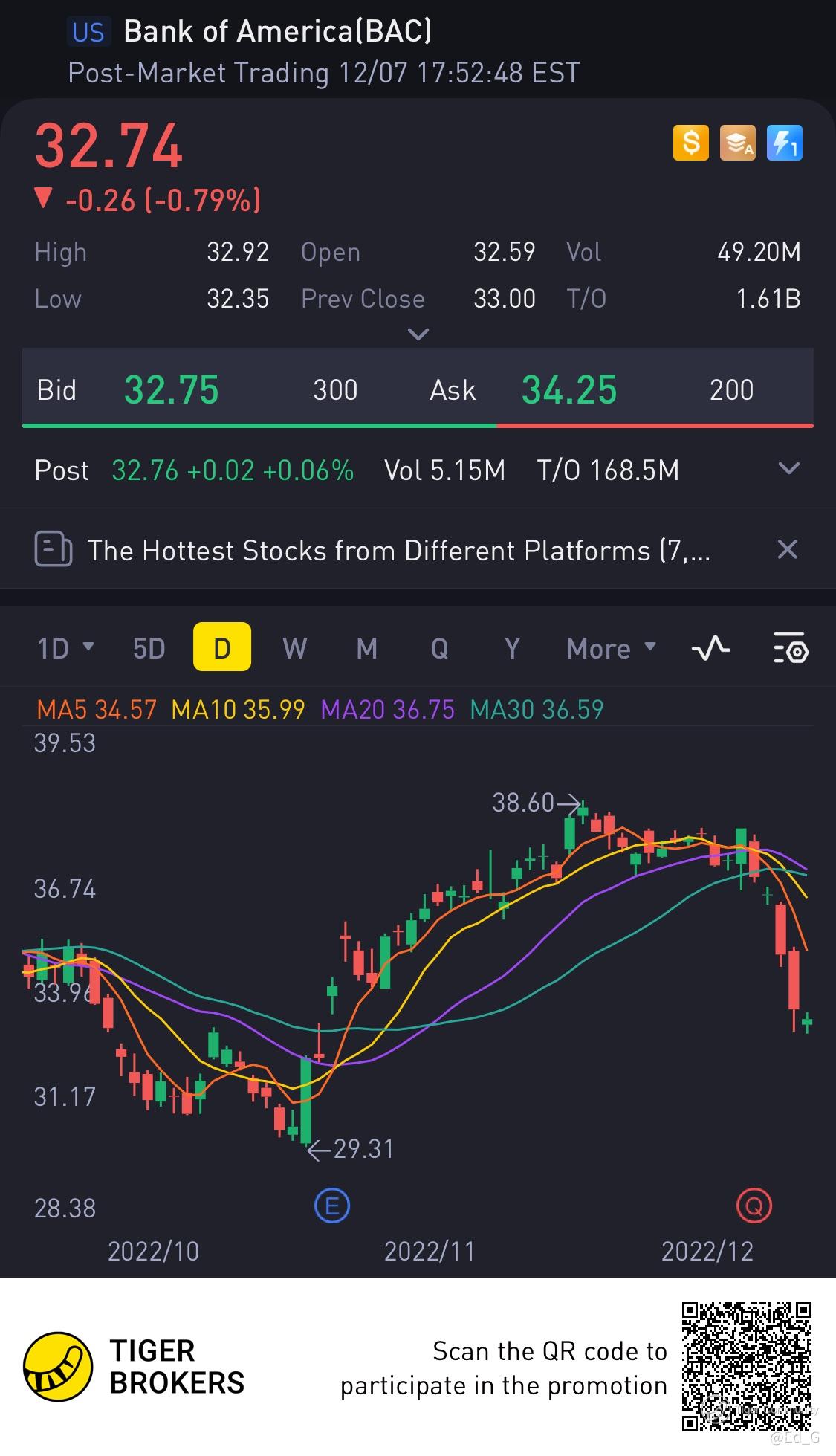Image resolution: width=836 pixels, height=1456 pixels.
Task: Switch to 5D chart tab
Action: pyautogui.click(x=149, y=648)
